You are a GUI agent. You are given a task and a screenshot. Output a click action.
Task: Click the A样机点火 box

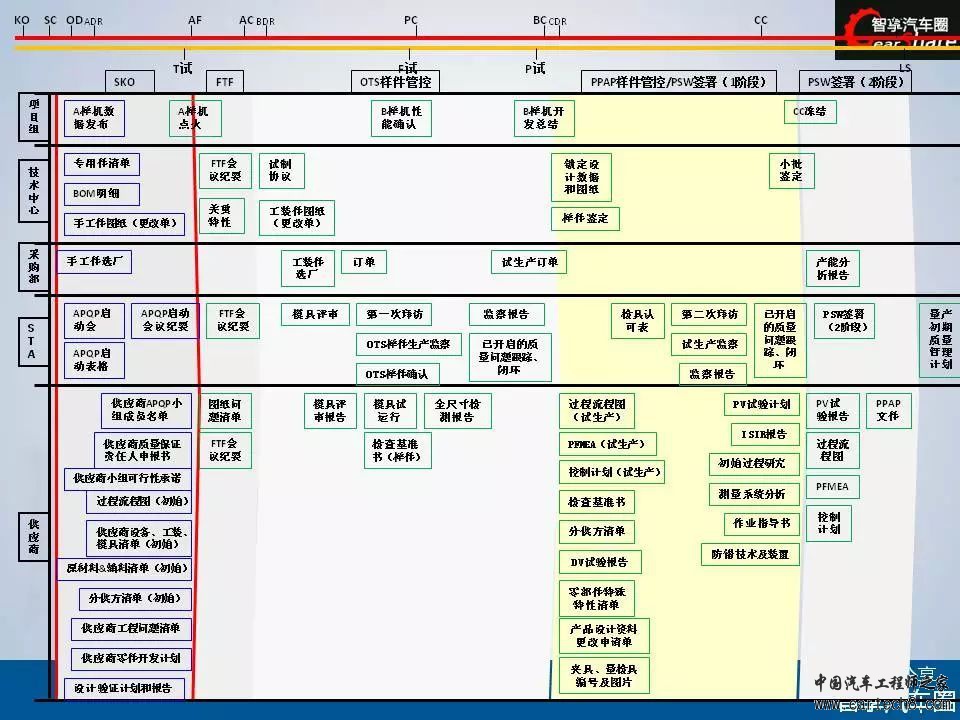[194, 118]
